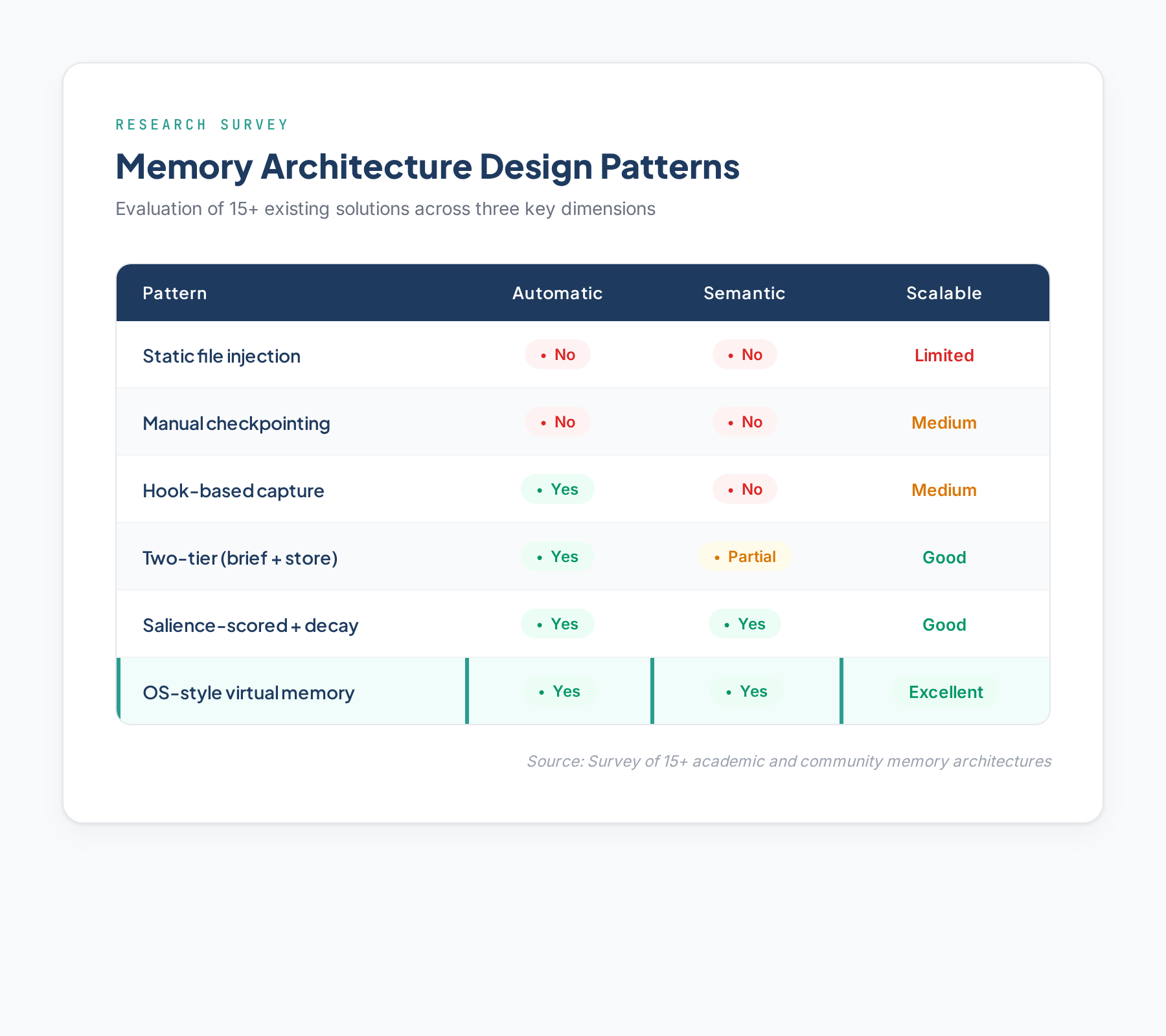This screenshot has height=1036, width=1166.
Task: Click the 'Pattern' column header
Action: tap(175, 293)
